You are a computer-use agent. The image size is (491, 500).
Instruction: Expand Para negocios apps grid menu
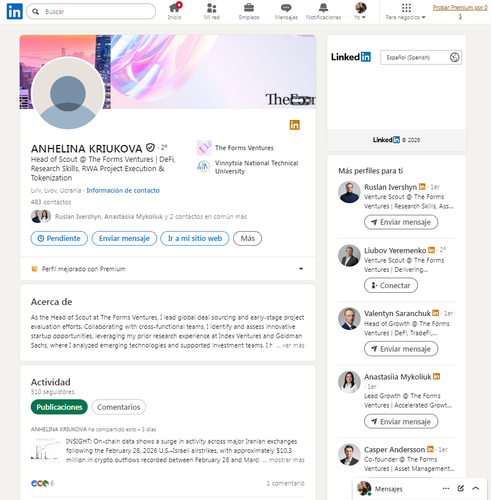(x=406, y=11)
